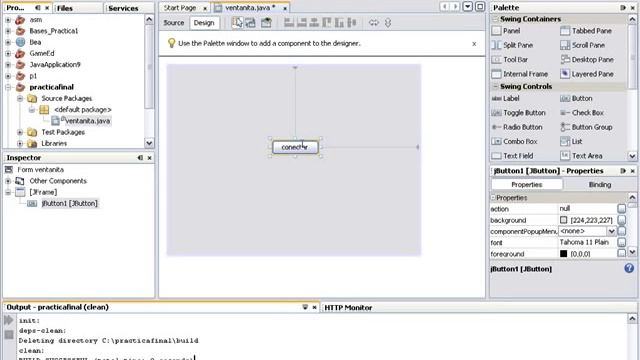
Task: Pick Toggle Button in Swing Controls
Action: click(518, 113)
